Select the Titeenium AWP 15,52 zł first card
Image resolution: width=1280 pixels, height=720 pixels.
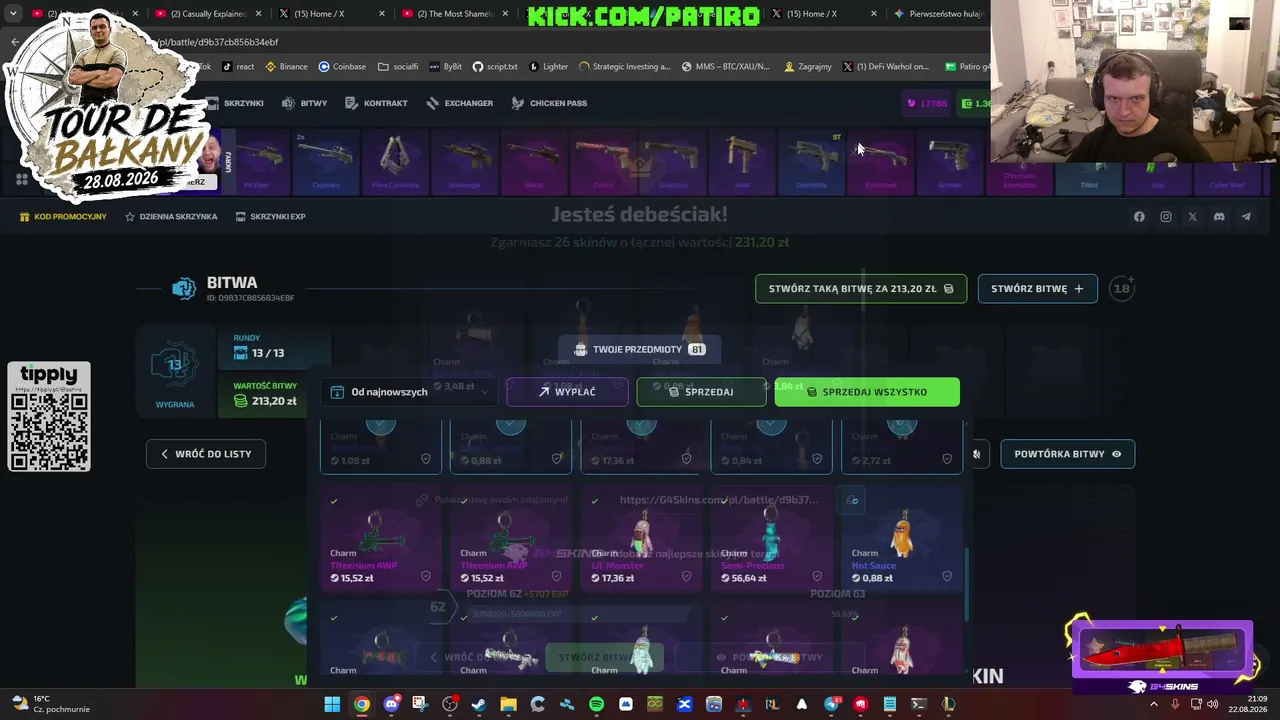[381, 540]
